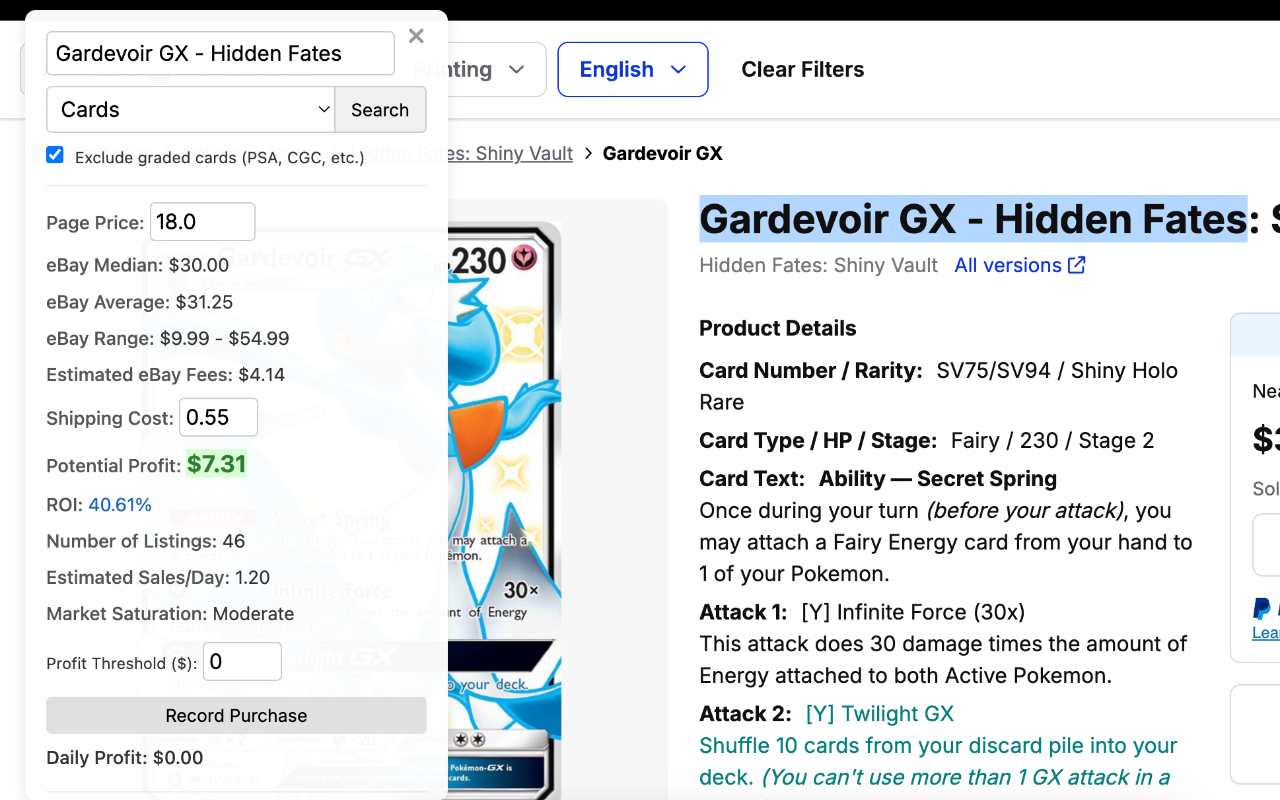The width and height of the screenshot is (1280, 800).
Task: Click the Profit Threshold input field
Action: tap(242, 662)
